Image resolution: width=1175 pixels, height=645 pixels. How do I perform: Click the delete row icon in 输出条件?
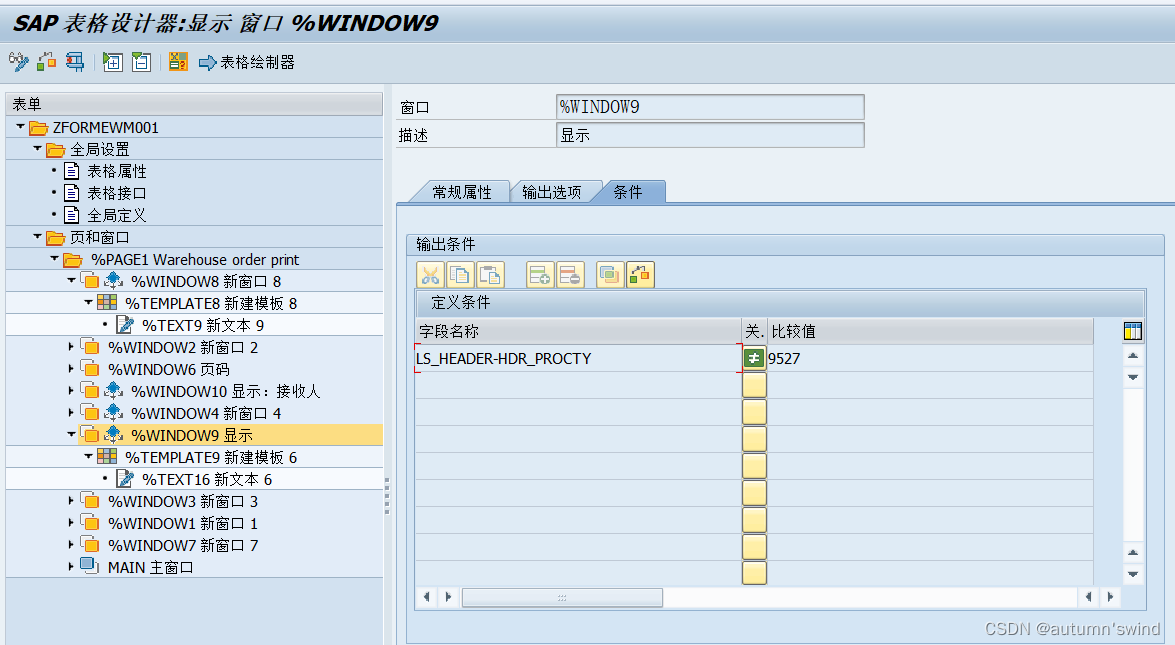point(570,275)
